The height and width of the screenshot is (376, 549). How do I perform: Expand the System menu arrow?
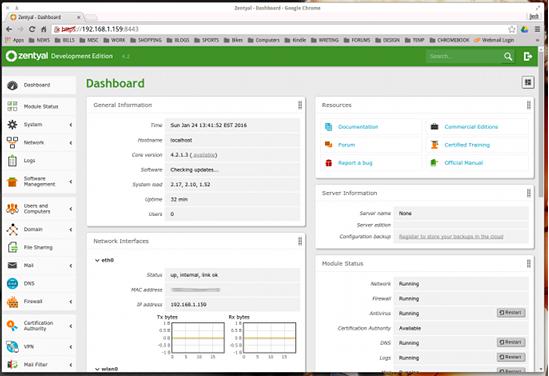[x=71, y=125]
